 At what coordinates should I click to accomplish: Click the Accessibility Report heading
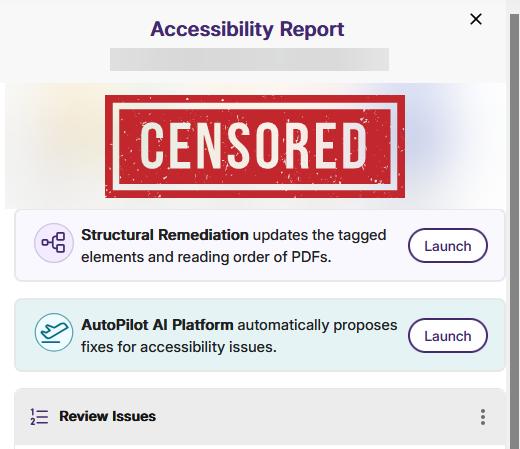(247, 29)
